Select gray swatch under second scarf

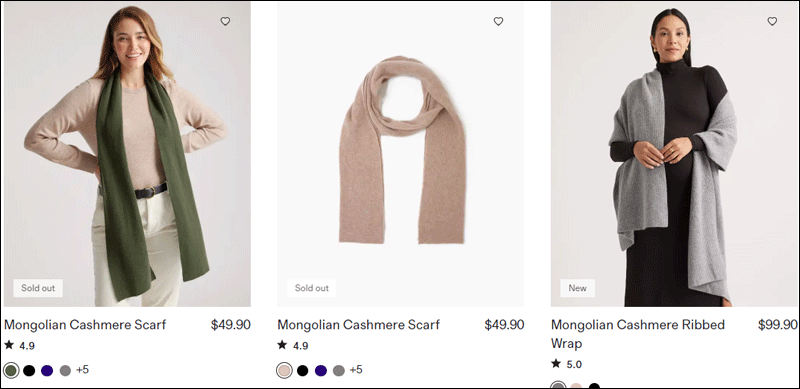(339, 371)
